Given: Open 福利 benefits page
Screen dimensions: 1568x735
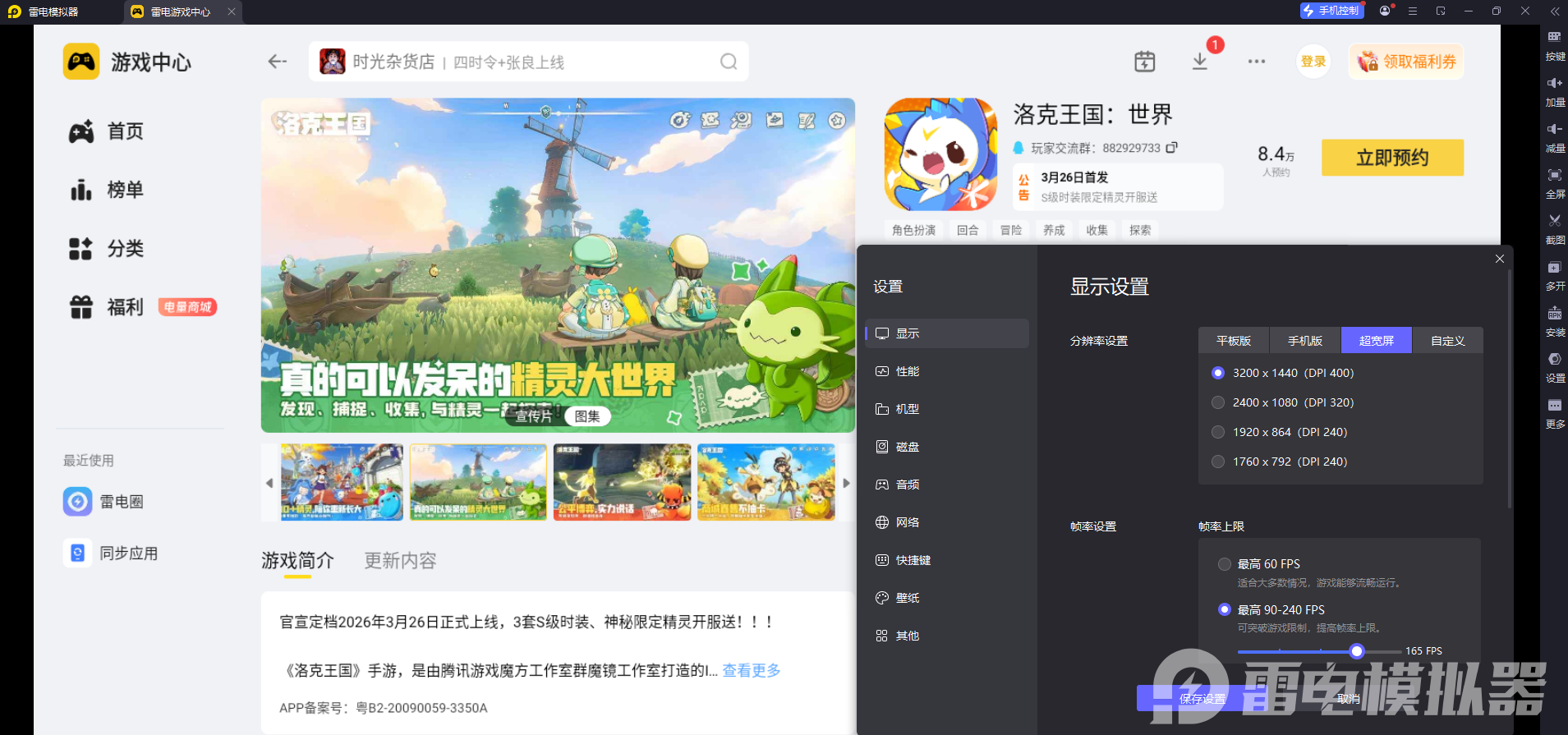Looking at the screenshot, I should tap(106, 307).
